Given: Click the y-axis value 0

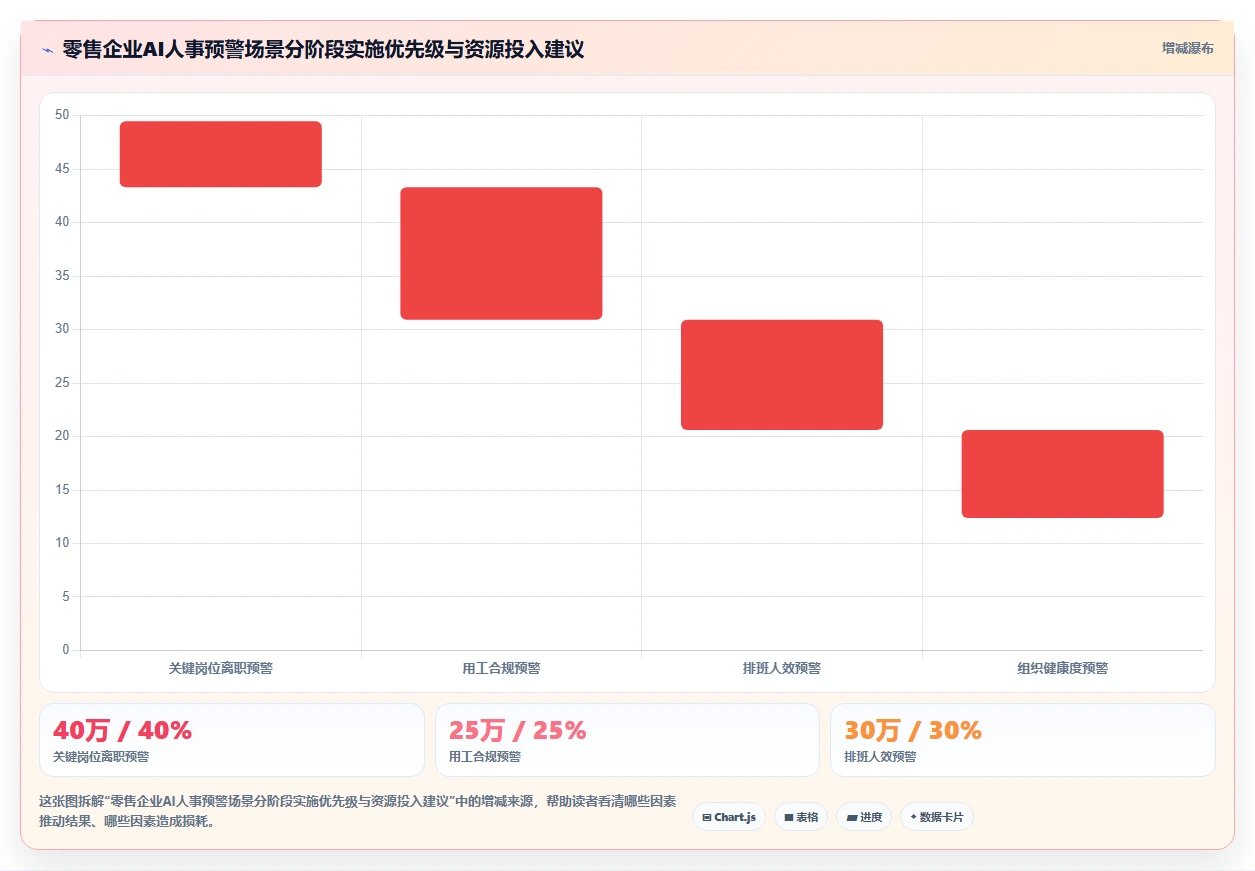Looking at the screenshot, I should tap(66, 650).
